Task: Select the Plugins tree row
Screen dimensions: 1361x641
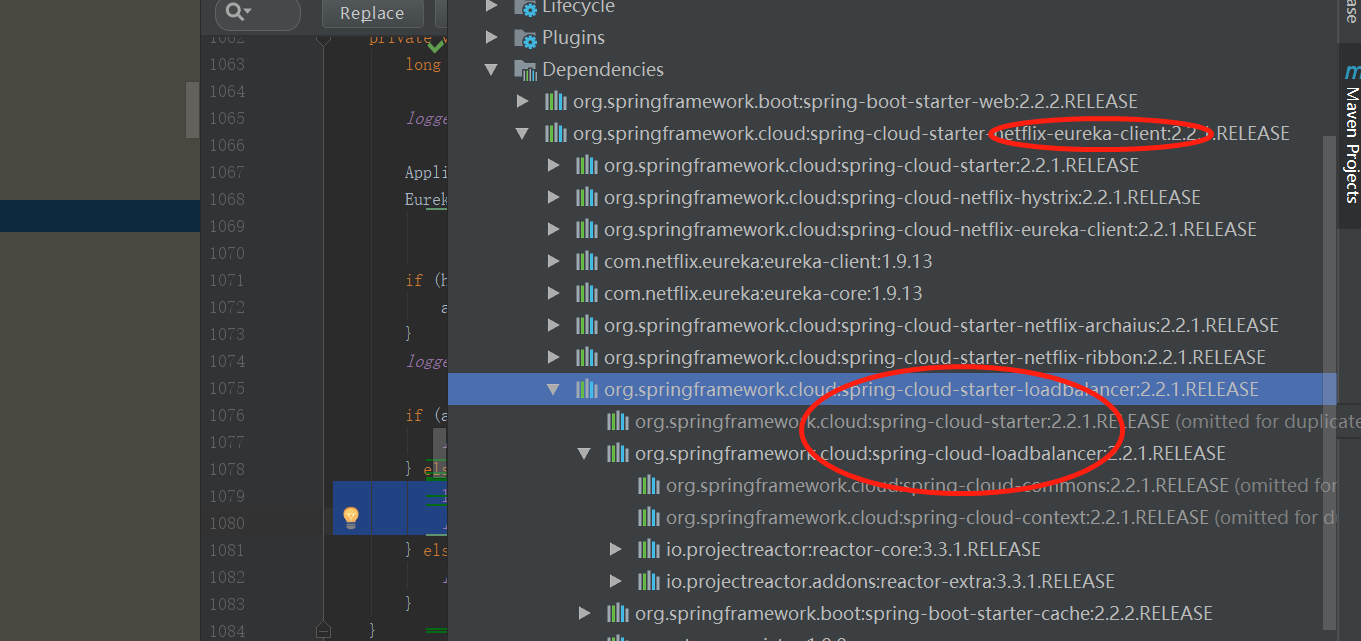Action: point(892,37)
